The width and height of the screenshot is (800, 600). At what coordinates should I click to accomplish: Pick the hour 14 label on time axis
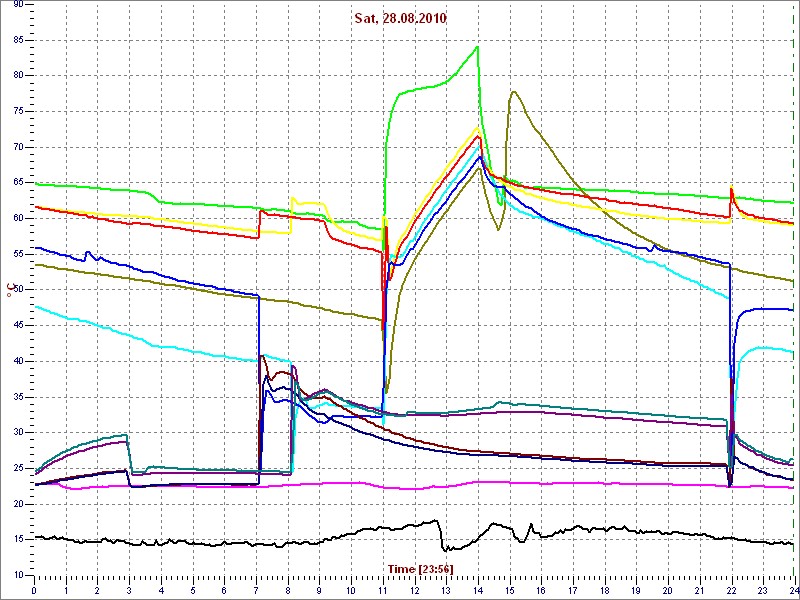[477, 589]
